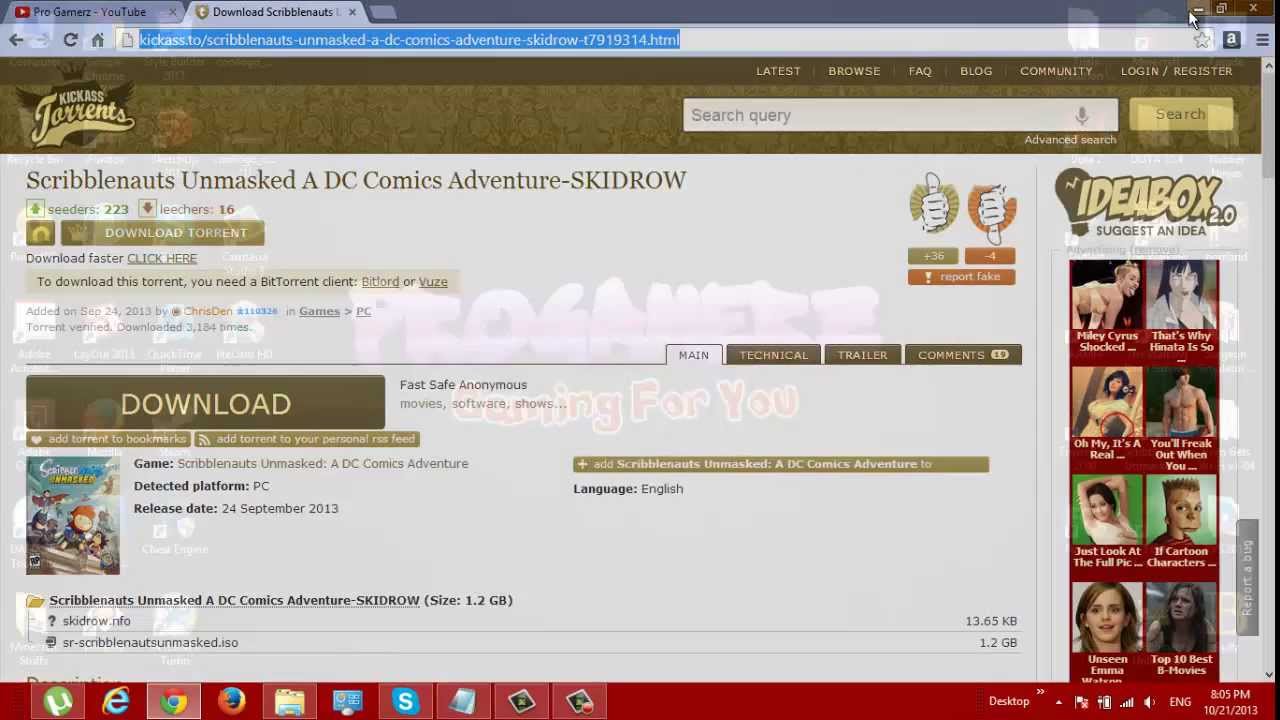
Task: Open the LATEST menu item
Action: point(778,71)
